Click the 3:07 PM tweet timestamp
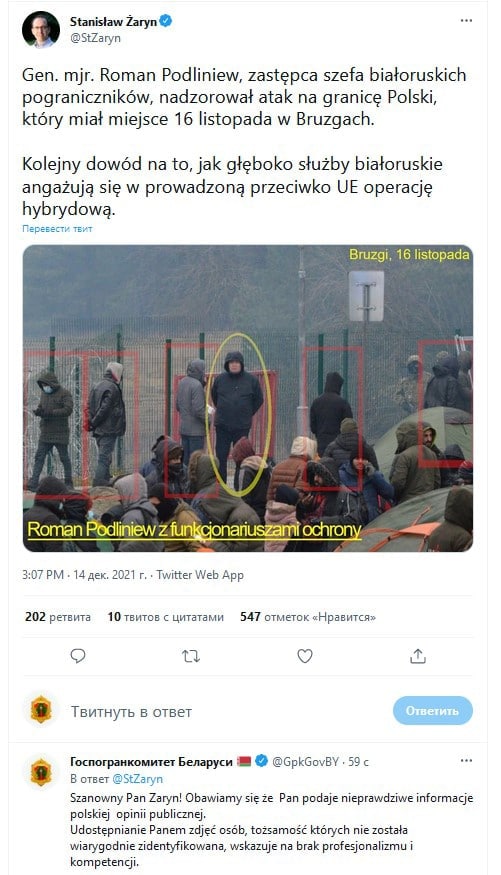 click(42, 575)
